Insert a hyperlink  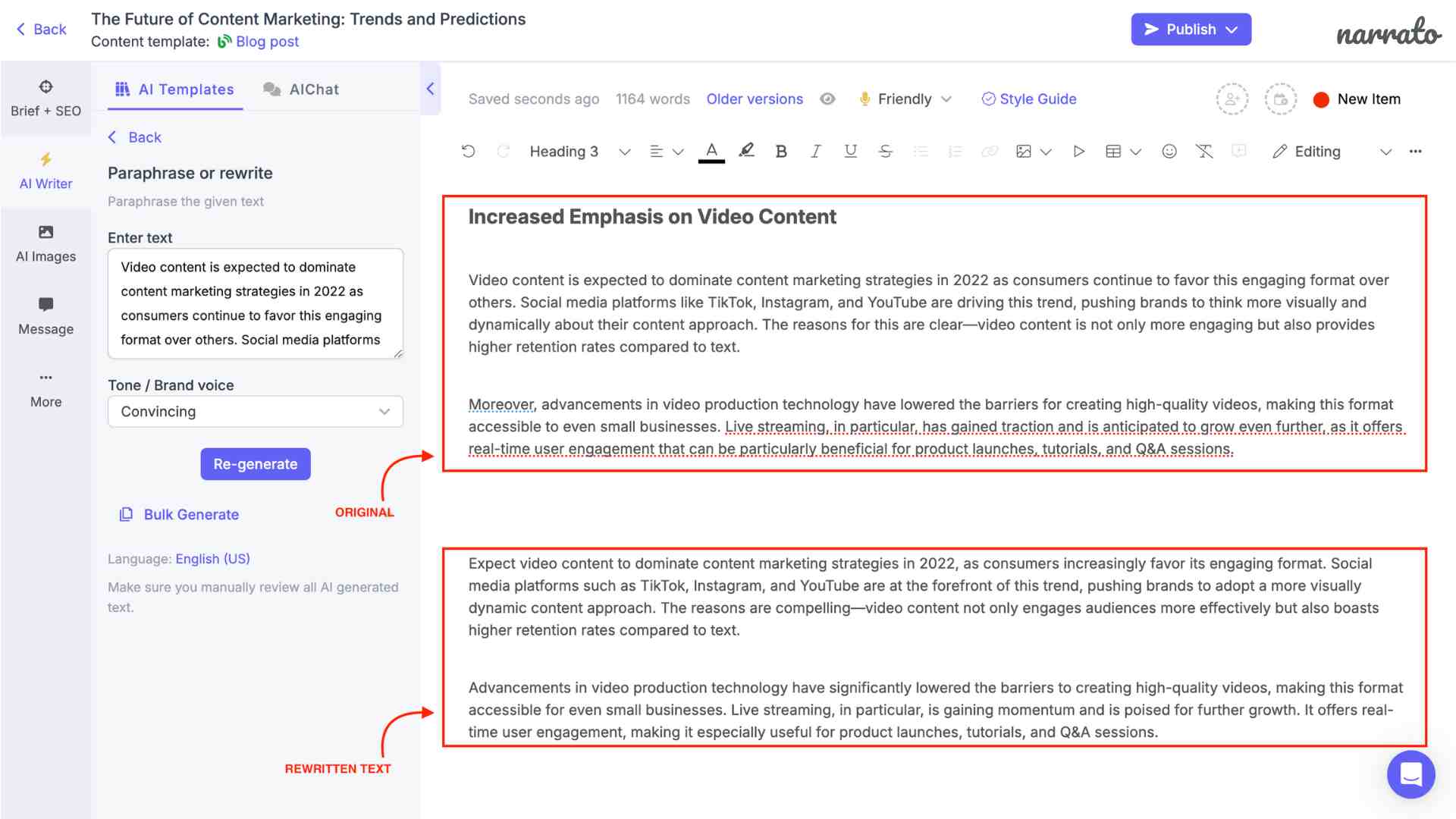(x=990, y=152)
